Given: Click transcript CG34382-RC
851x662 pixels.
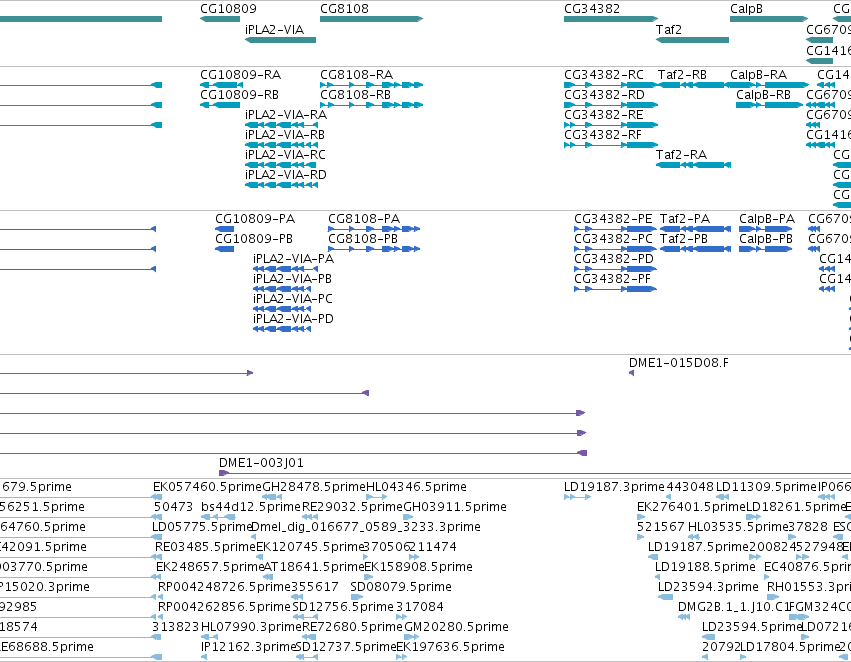Looking at the screenshot, I should pos(604,74).
